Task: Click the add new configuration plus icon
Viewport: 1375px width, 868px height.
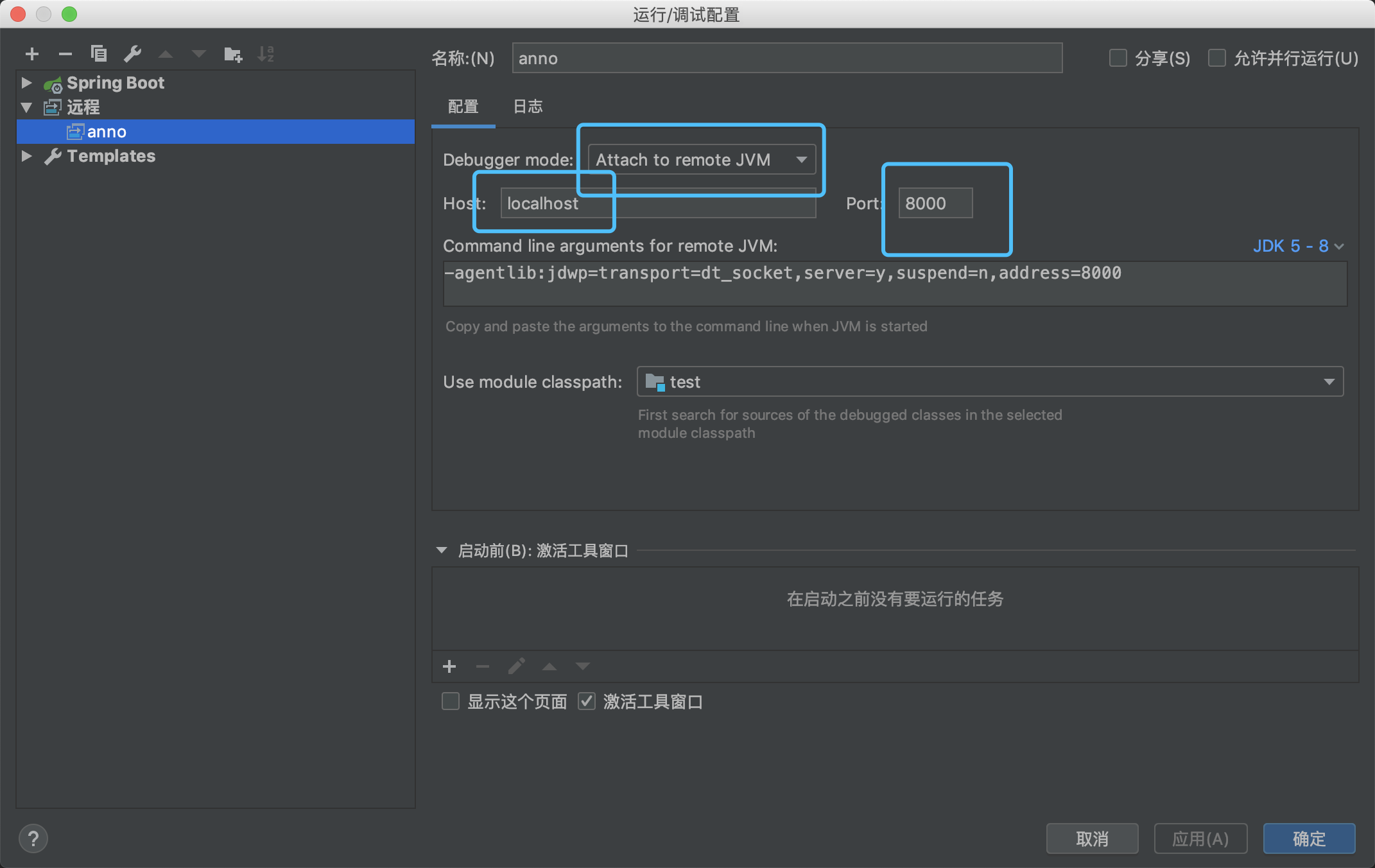Action: (32, 55)
